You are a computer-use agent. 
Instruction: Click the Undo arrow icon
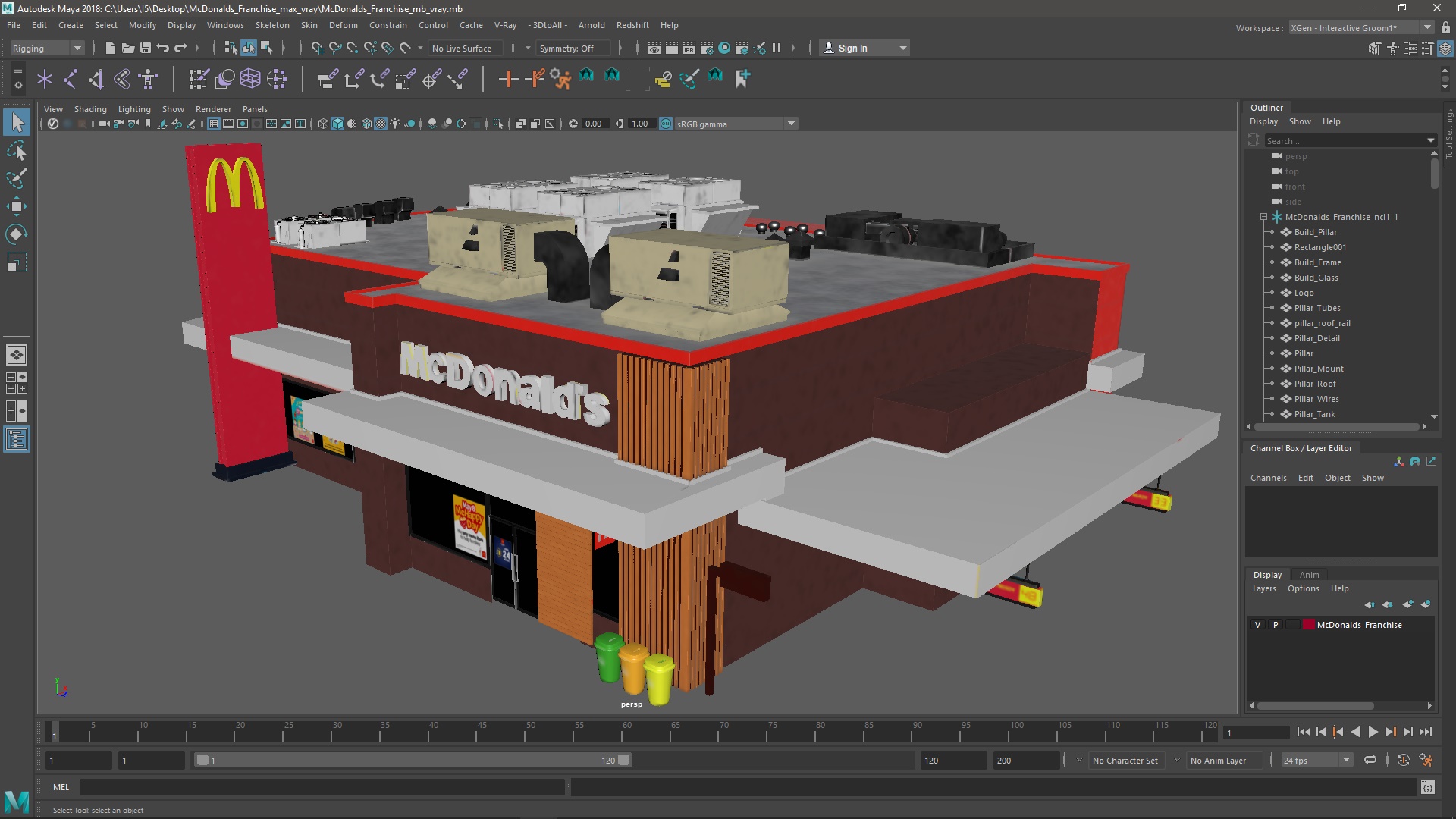[162, 48]
